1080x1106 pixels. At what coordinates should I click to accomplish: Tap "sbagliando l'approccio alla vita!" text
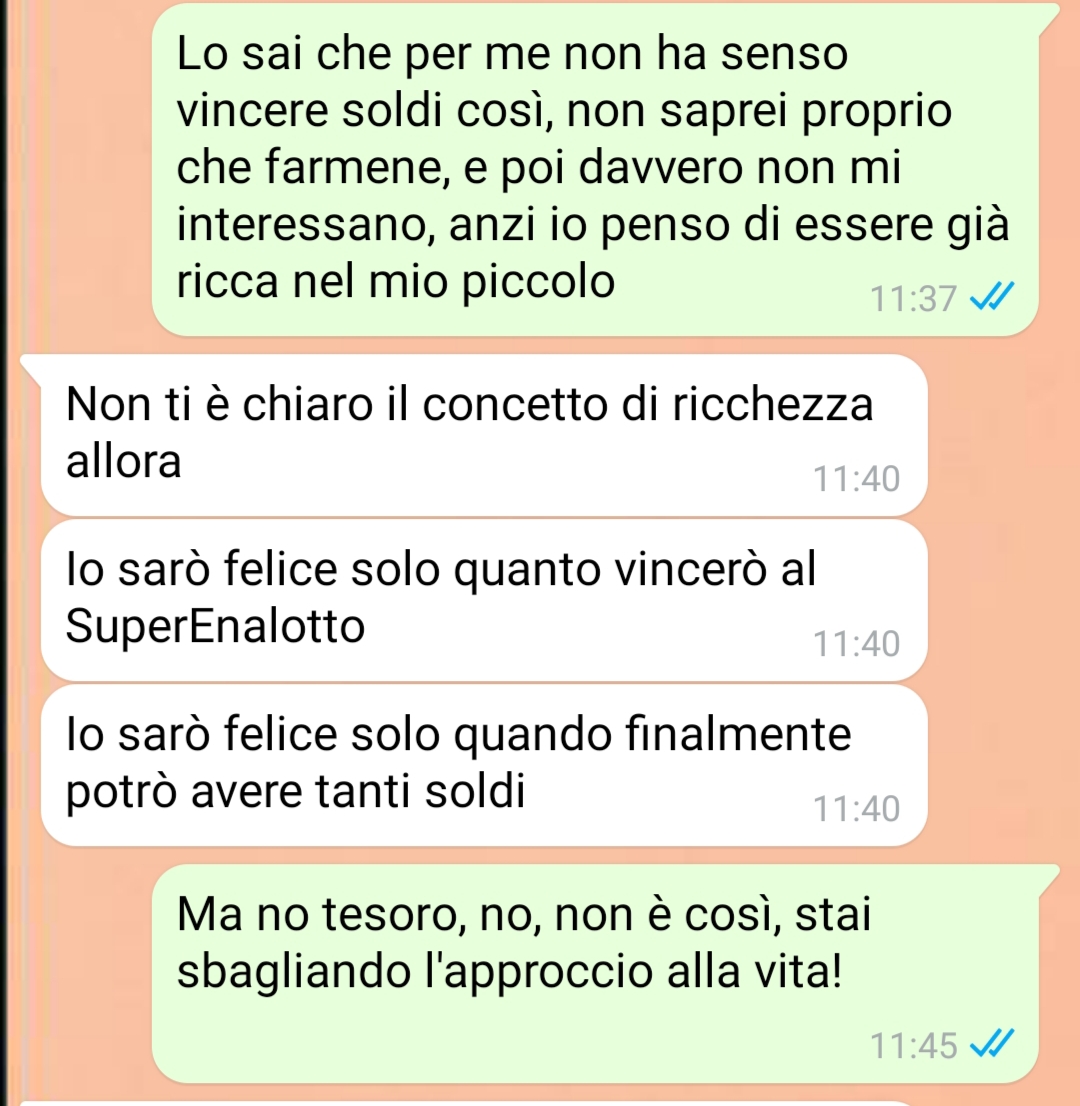pyautogui.click(x=509, y=972)
